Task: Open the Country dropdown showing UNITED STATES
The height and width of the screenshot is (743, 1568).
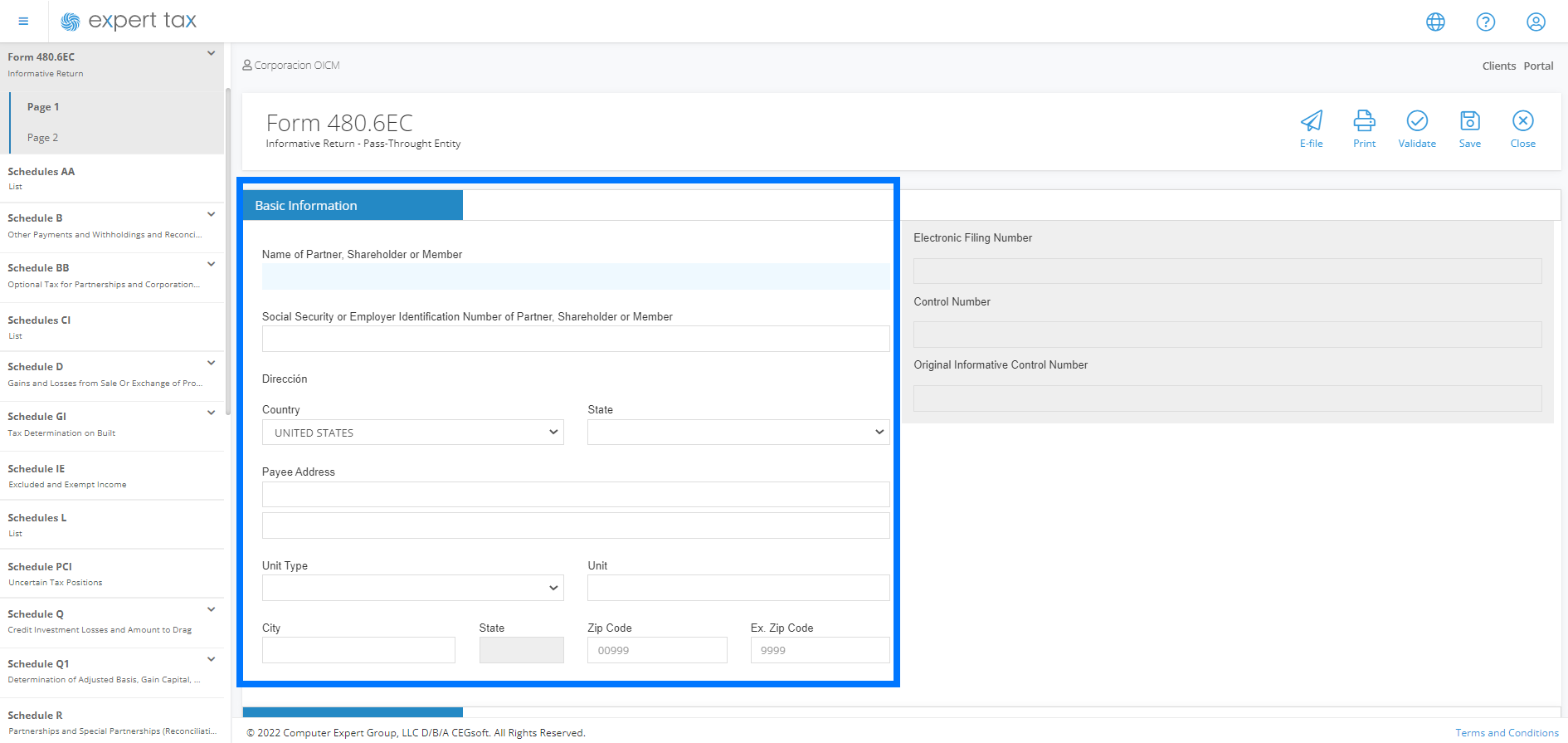Action: 413,433
